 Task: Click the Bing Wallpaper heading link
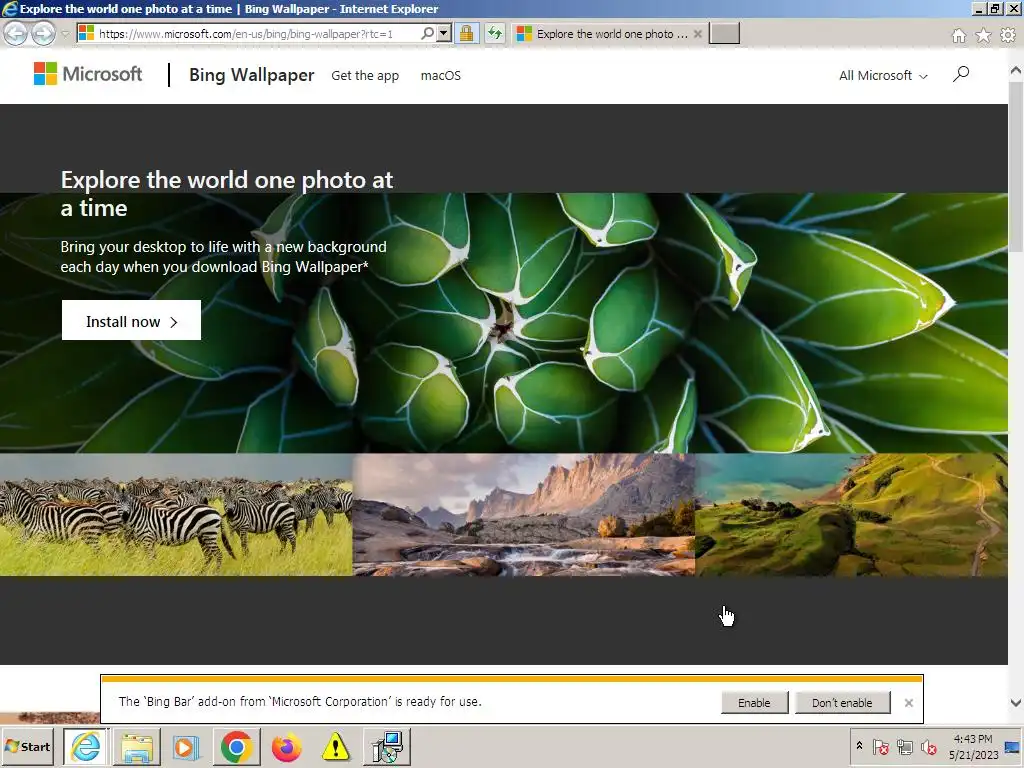point(251,75)
